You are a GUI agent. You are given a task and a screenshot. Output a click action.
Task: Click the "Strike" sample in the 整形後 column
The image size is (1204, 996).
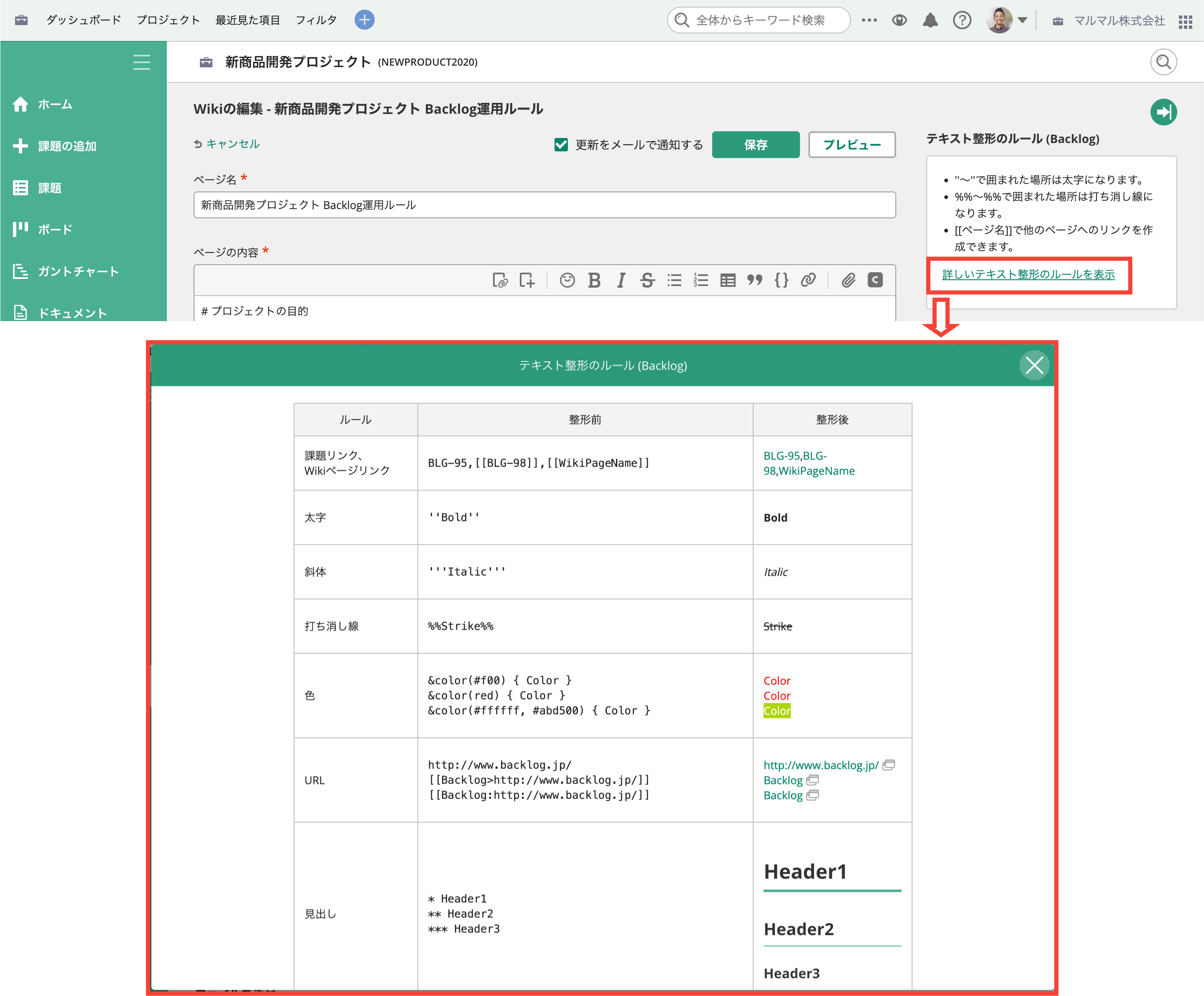(777, 626)
